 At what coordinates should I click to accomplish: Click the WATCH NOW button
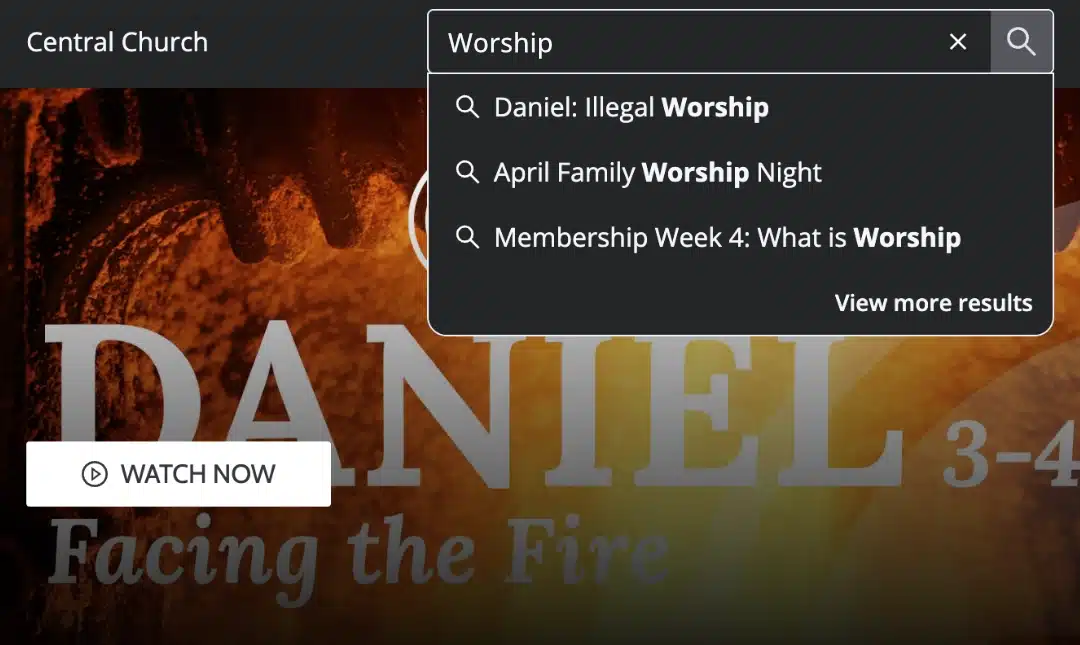178,474
